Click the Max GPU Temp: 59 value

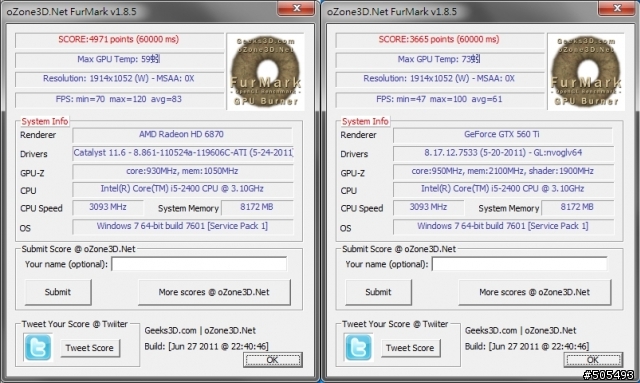(x=118, y=59)
